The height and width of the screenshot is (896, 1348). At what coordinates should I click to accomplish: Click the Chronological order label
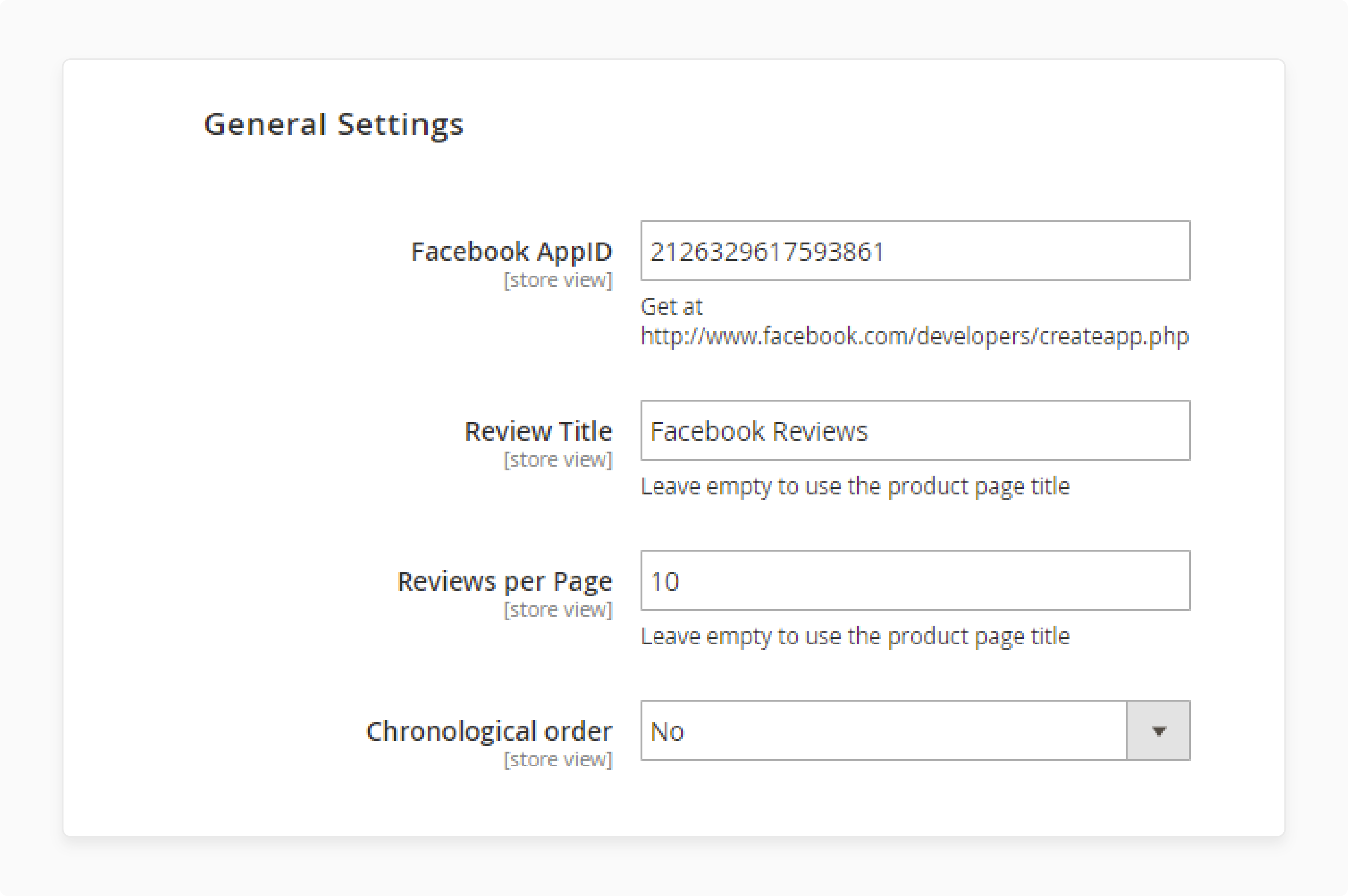tap(489, 731)
